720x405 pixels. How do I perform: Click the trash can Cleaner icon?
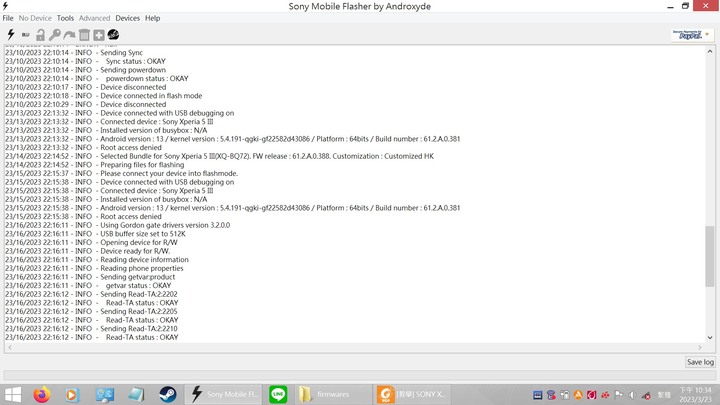point(84,35)
